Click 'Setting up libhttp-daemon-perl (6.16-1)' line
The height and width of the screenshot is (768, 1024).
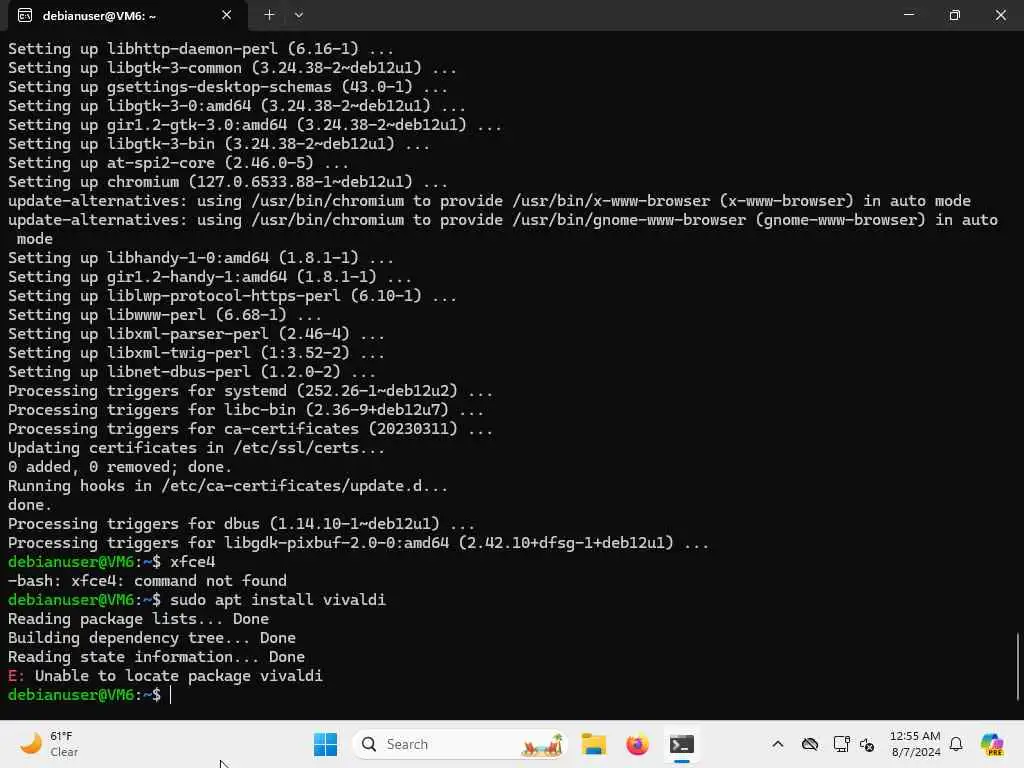click(x=200, y=48)
